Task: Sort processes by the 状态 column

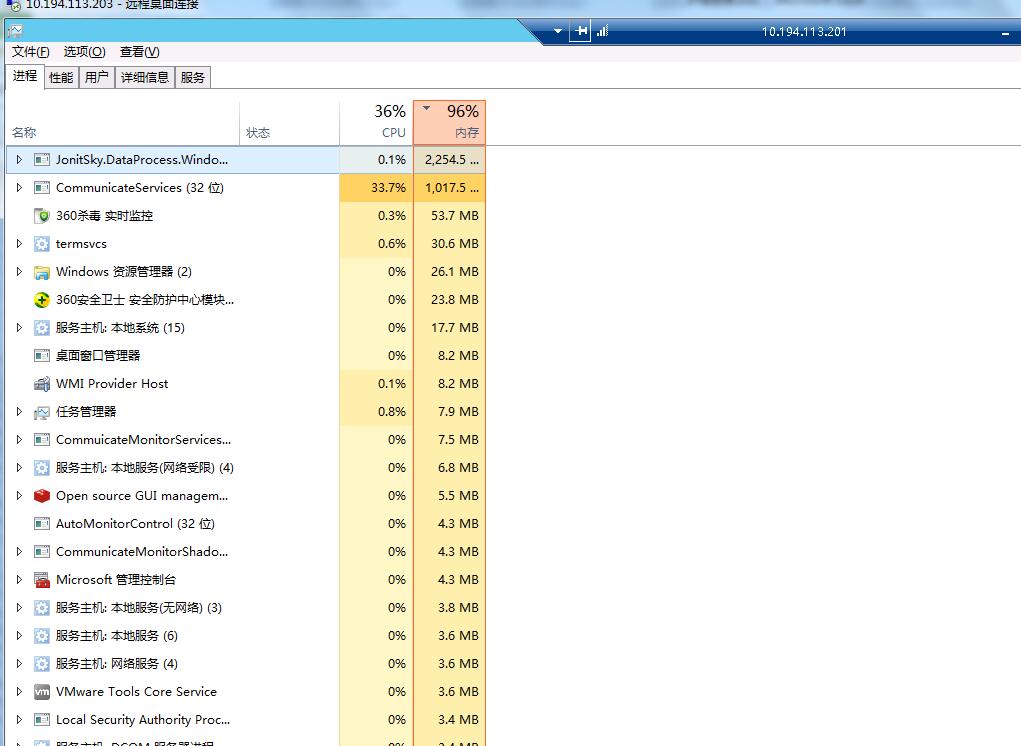Action: pos(289,124)
